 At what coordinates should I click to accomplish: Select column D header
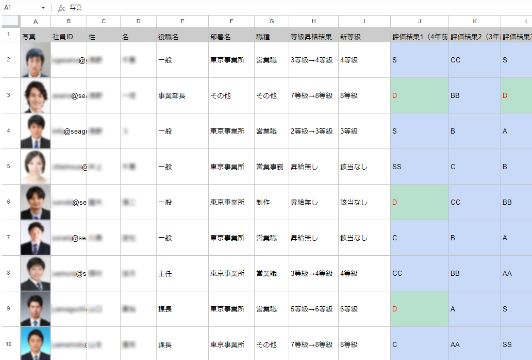click(138, 21)
